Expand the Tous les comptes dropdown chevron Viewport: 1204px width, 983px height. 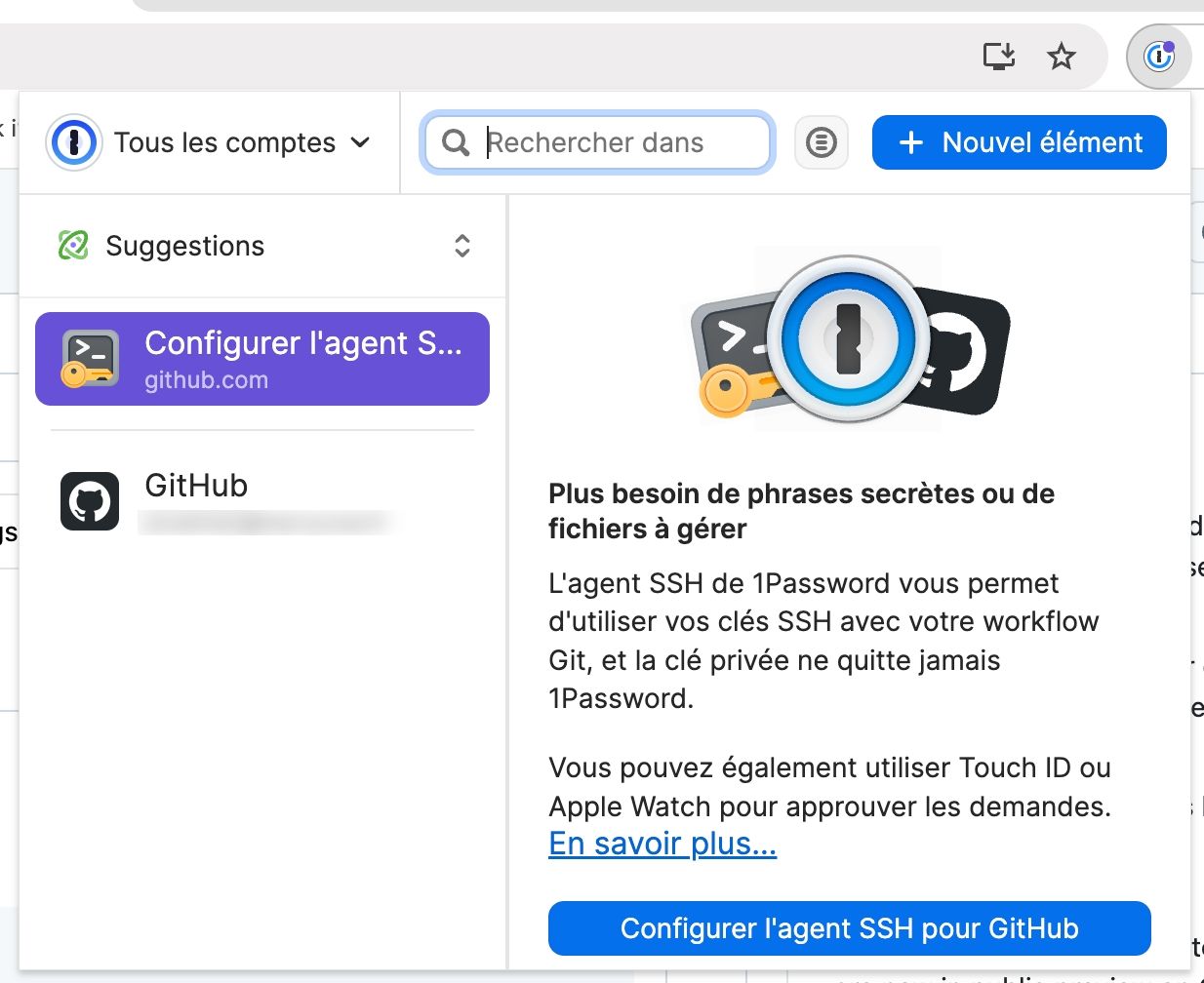(360, 143)
